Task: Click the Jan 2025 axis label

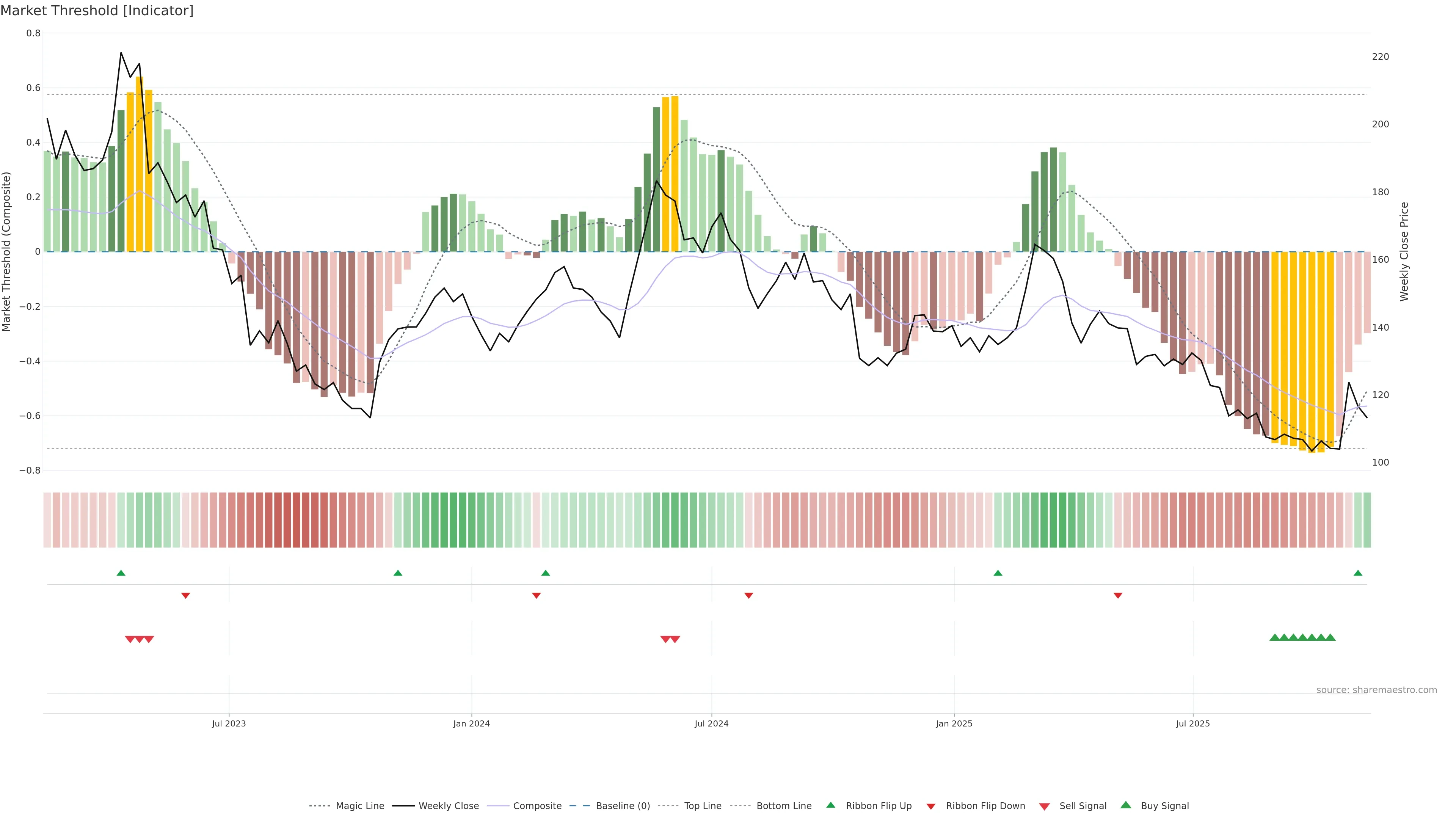Action: point(954,723)
